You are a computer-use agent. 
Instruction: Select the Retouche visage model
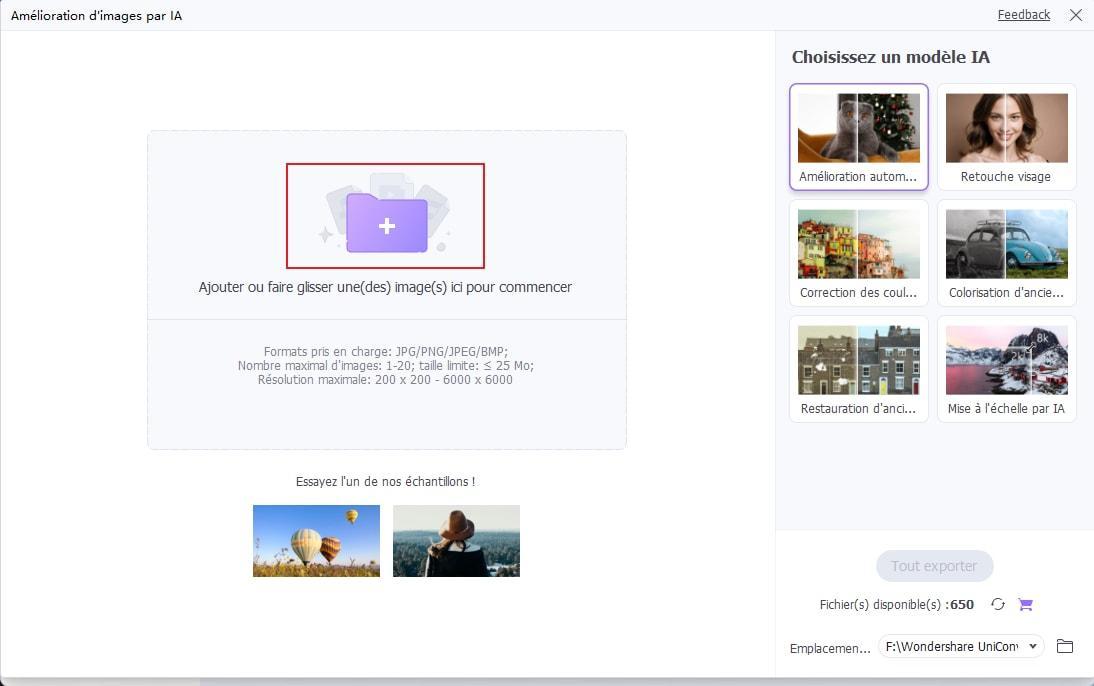[1006, 137]
